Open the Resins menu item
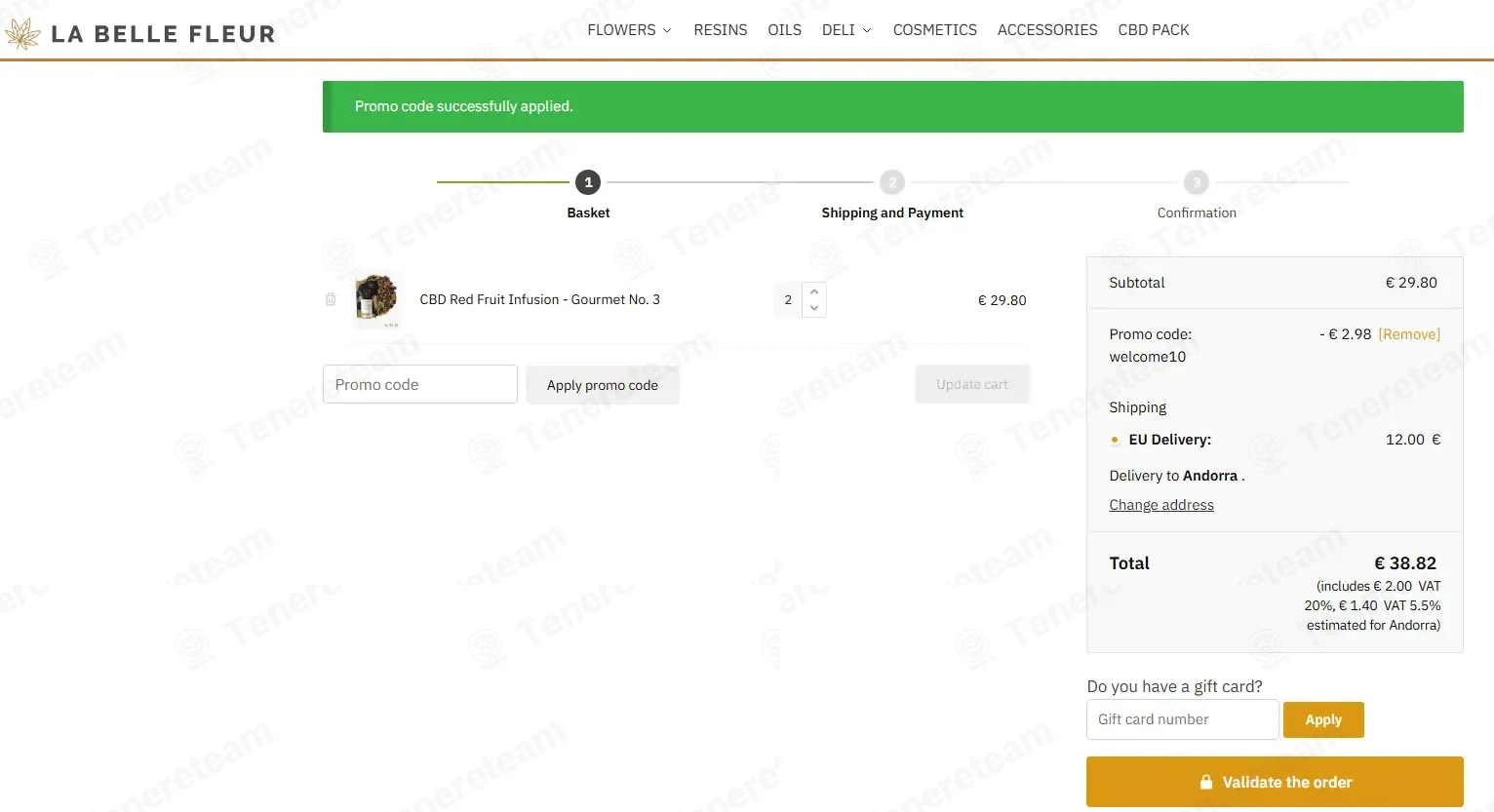Screen dimensions: 1494x812 click(x=720, y=30)
